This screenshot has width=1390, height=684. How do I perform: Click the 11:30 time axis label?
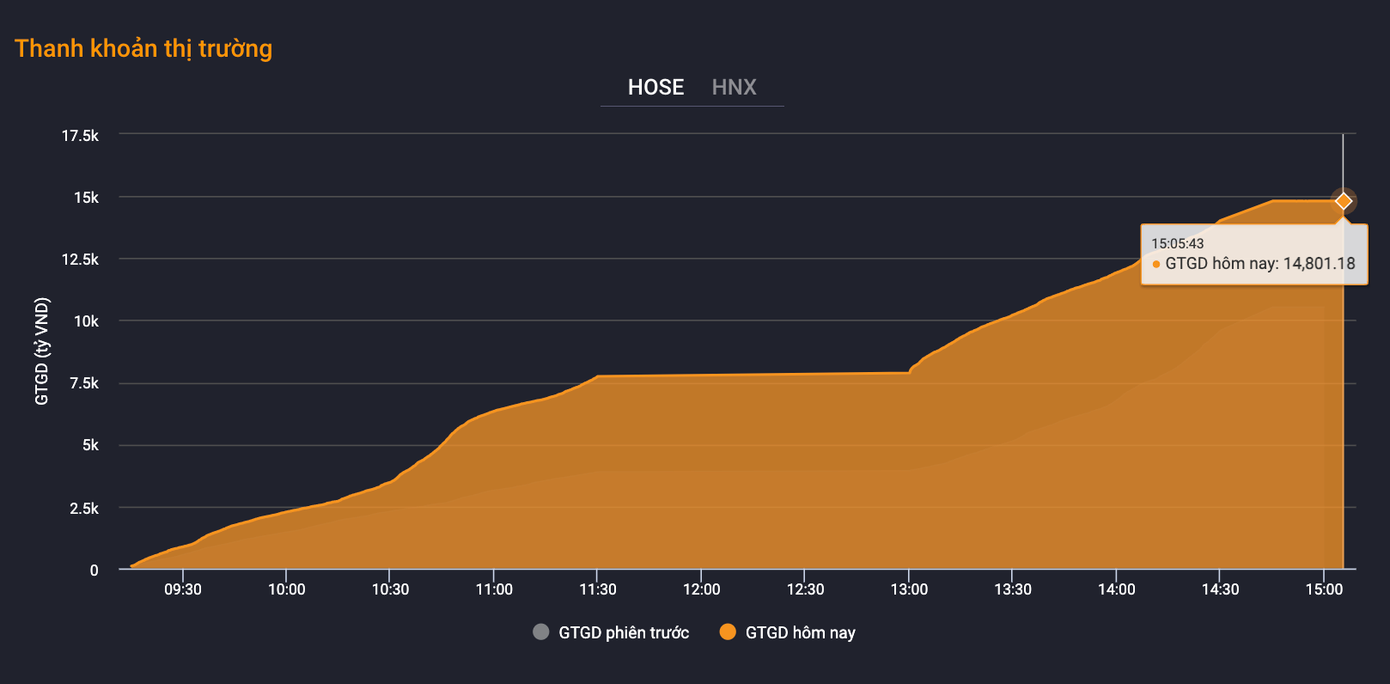(x=597, y=590)
